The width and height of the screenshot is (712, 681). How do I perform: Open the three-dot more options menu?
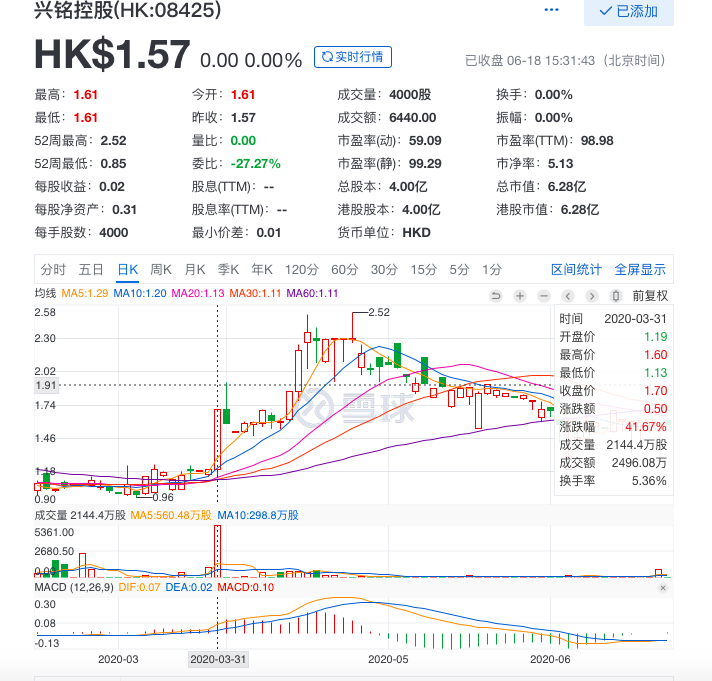551,10
